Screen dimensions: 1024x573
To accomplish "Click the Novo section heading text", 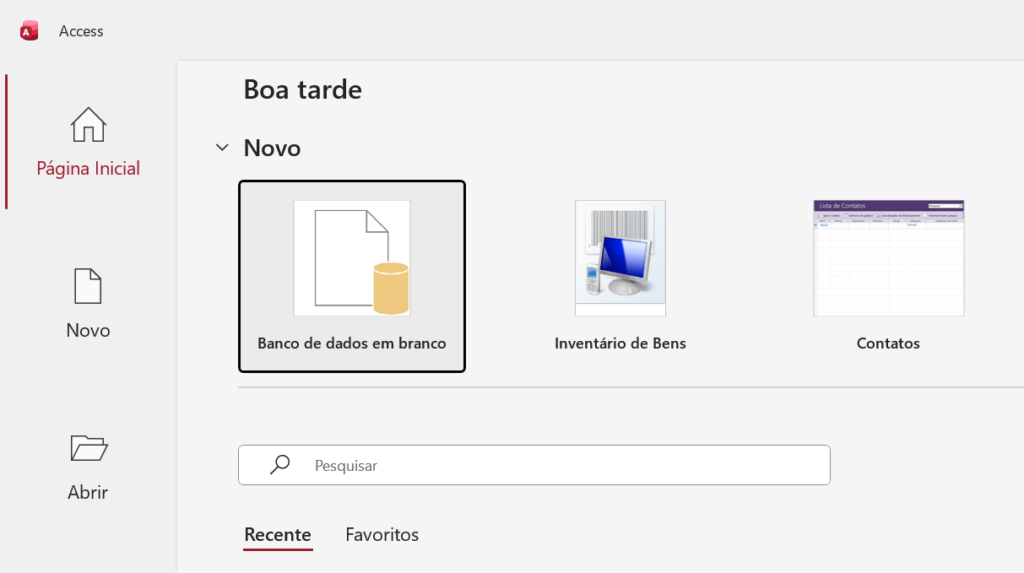I will (272, 148).
